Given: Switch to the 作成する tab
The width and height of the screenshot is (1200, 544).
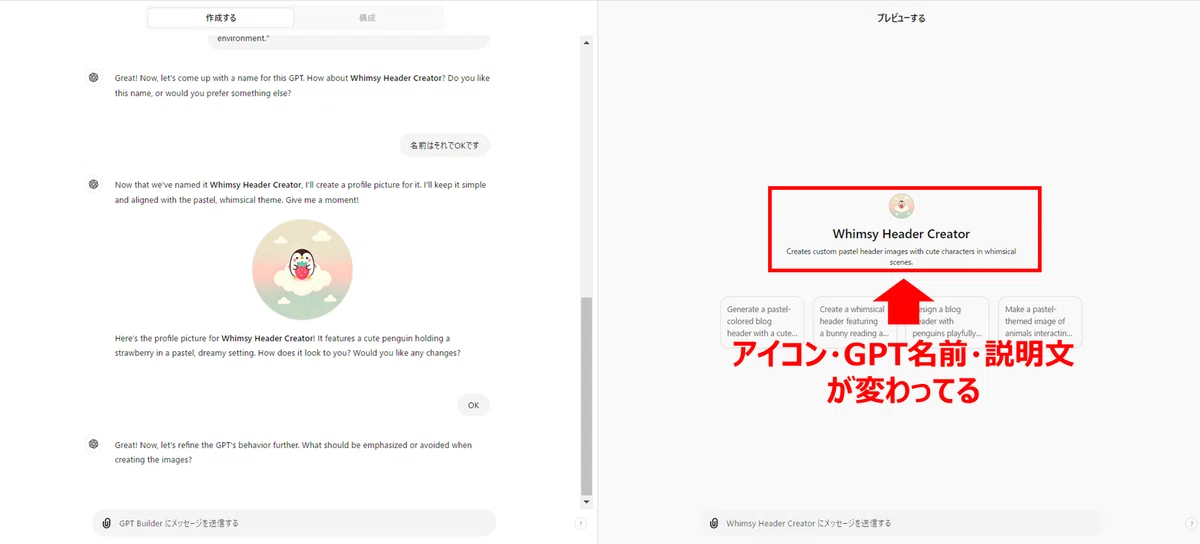Looking at the screenshot, I should pyautogui.click(x=221, y=18).
